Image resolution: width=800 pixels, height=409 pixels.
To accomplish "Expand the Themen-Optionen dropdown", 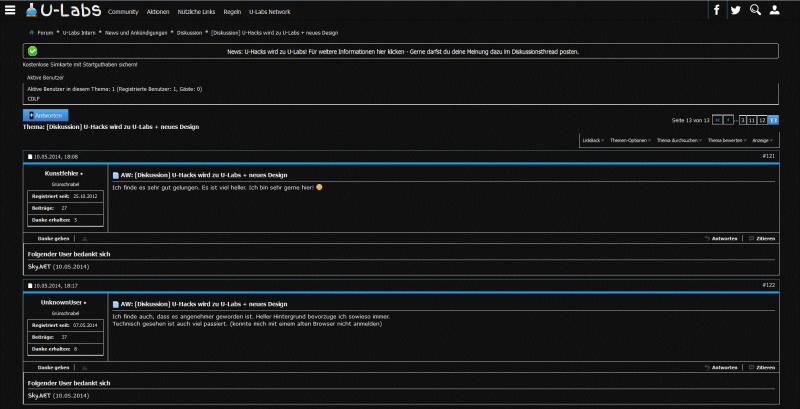I will 629,140.
